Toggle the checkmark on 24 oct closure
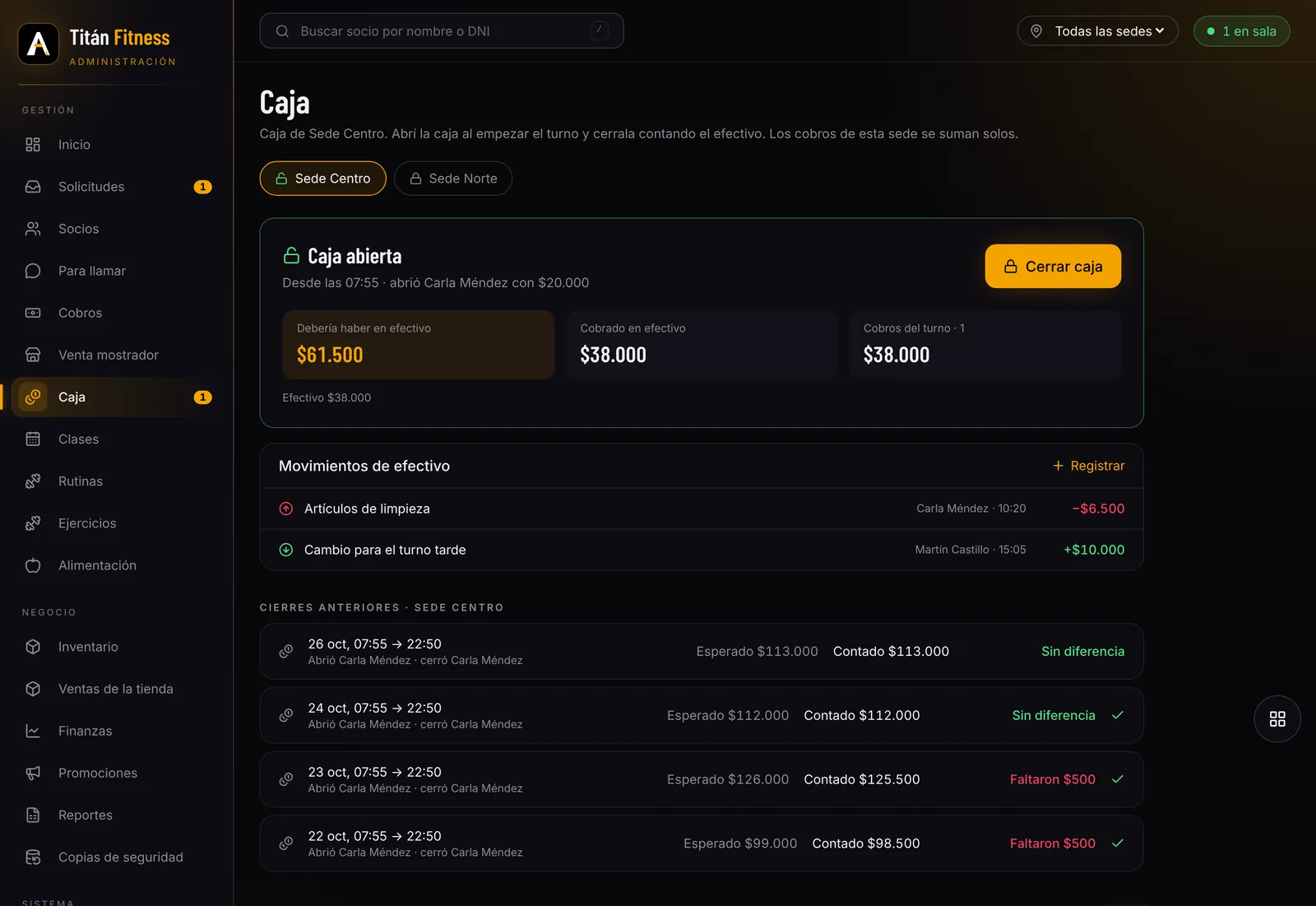The height and width of the screenshot is (906, 1316). point(1118,715)
